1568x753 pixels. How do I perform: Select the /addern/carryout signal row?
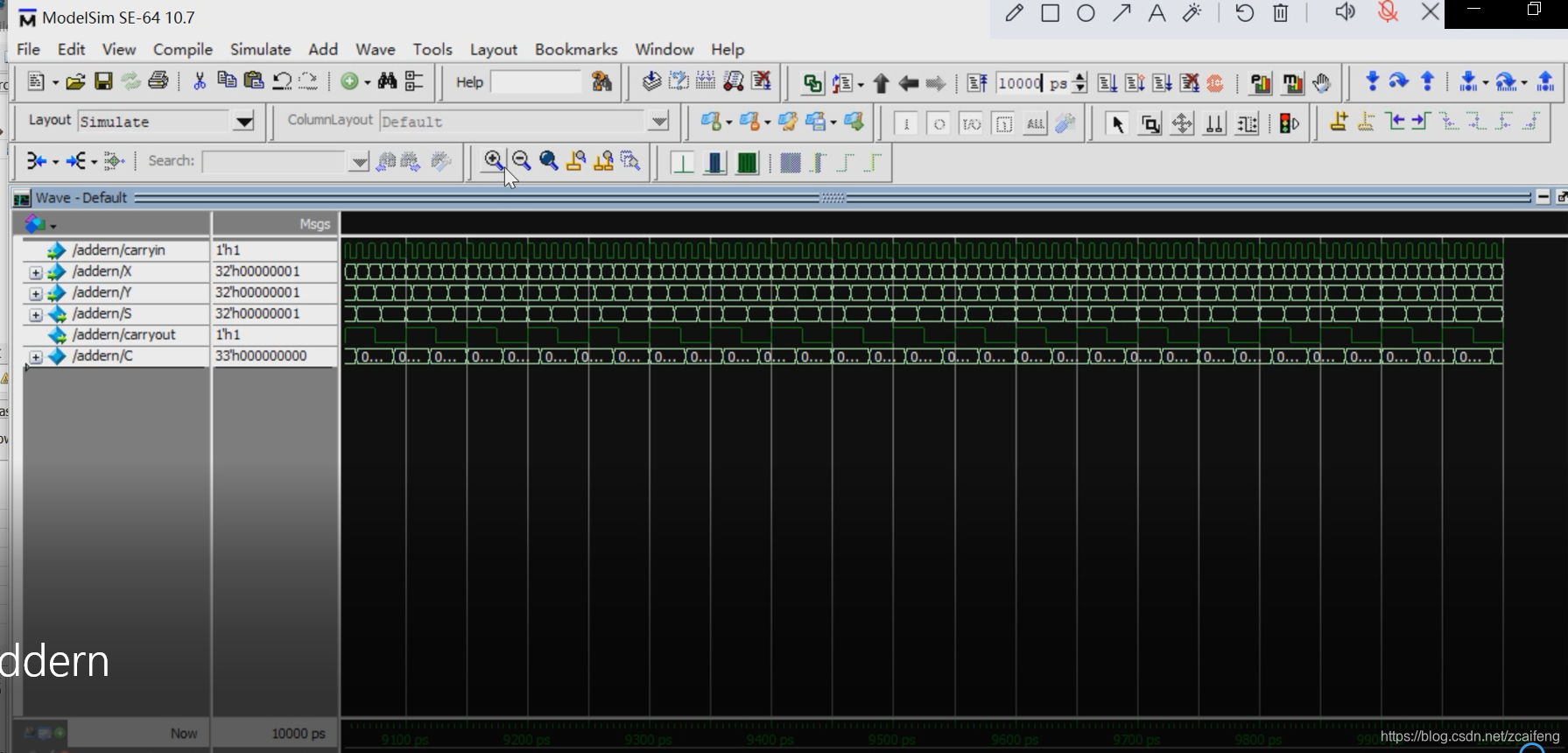pyautogui.click(x=123, y=334)
